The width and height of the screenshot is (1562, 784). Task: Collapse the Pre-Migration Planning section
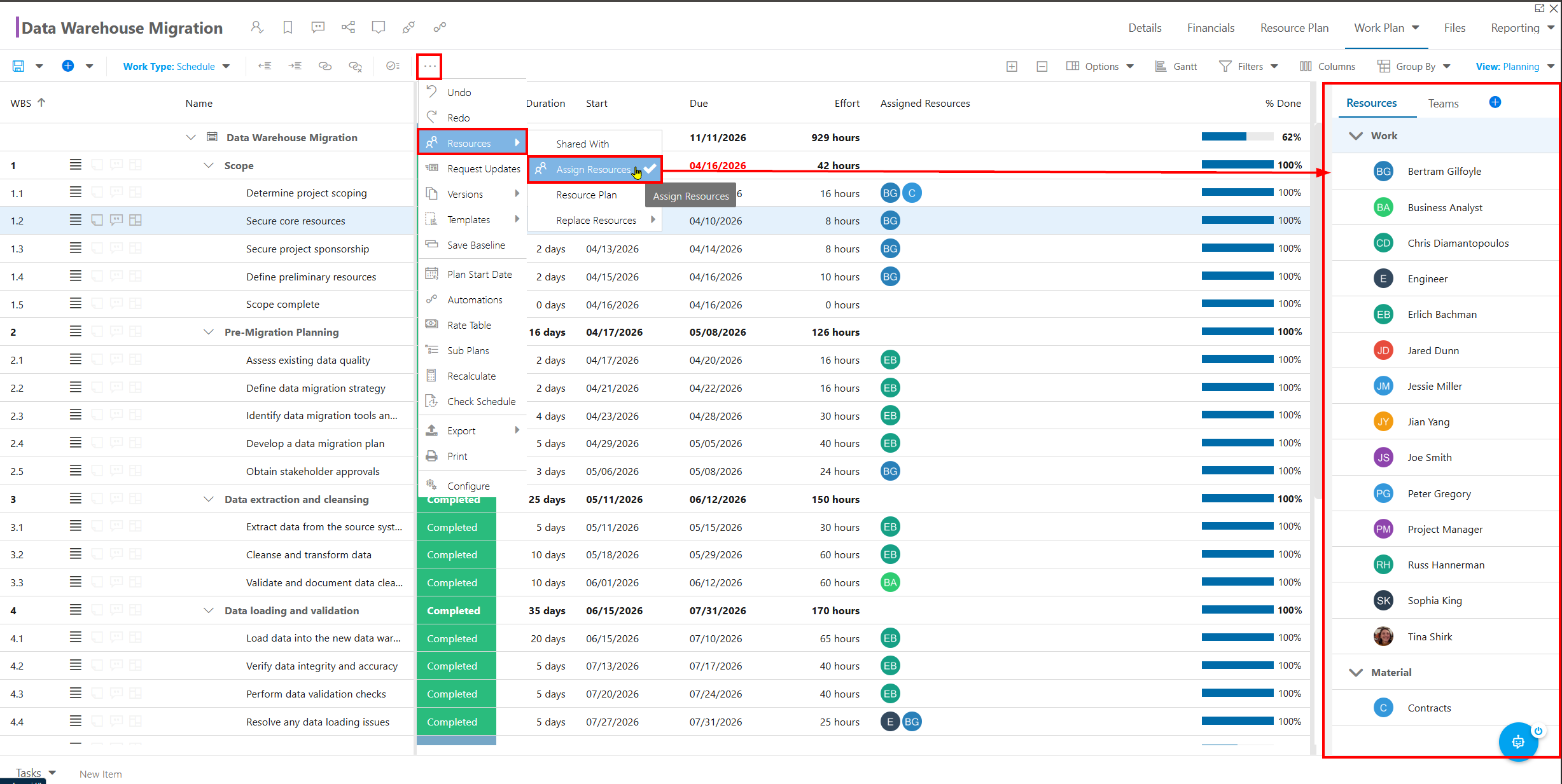(x=208, y=332)
